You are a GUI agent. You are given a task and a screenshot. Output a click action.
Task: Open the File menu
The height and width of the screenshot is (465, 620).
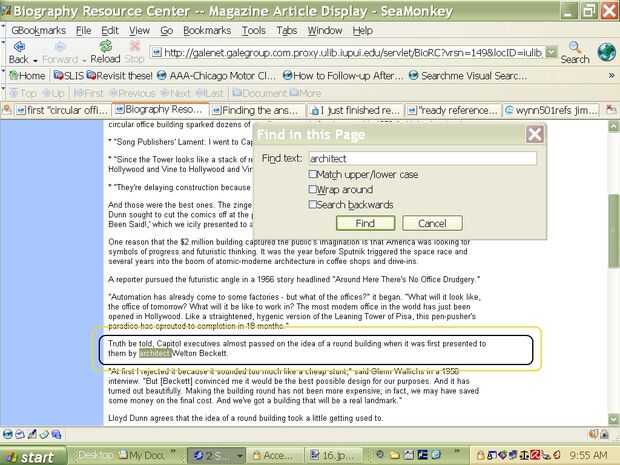point(83,30)
